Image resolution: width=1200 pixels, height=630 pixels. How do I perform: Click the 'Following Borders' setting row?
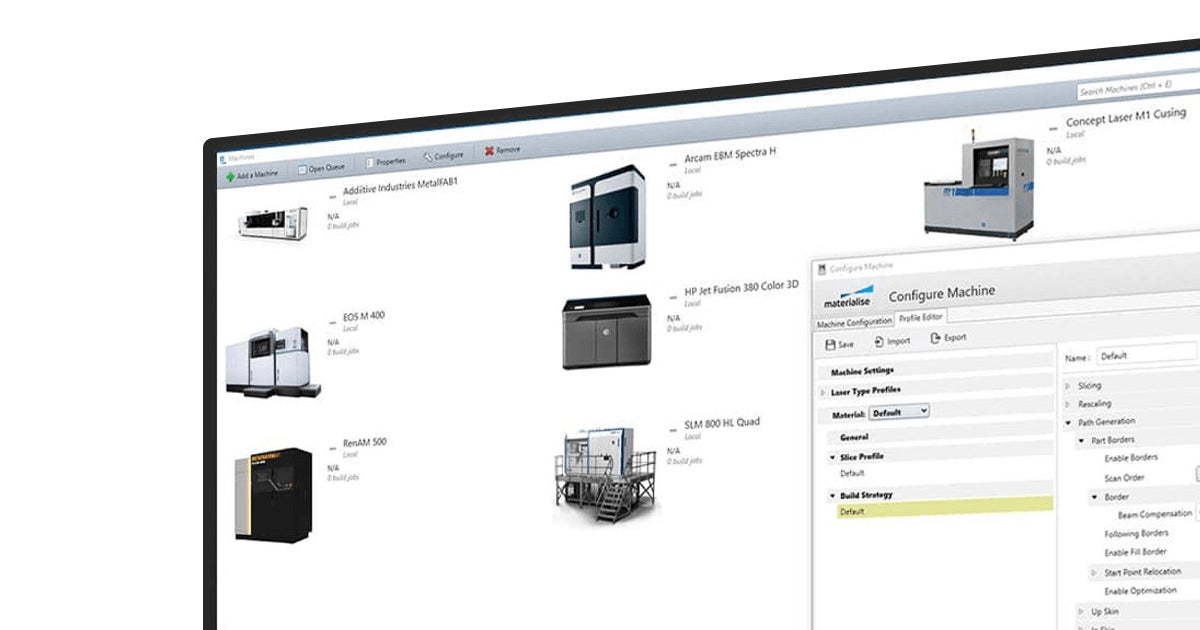tap(1136, 534)
